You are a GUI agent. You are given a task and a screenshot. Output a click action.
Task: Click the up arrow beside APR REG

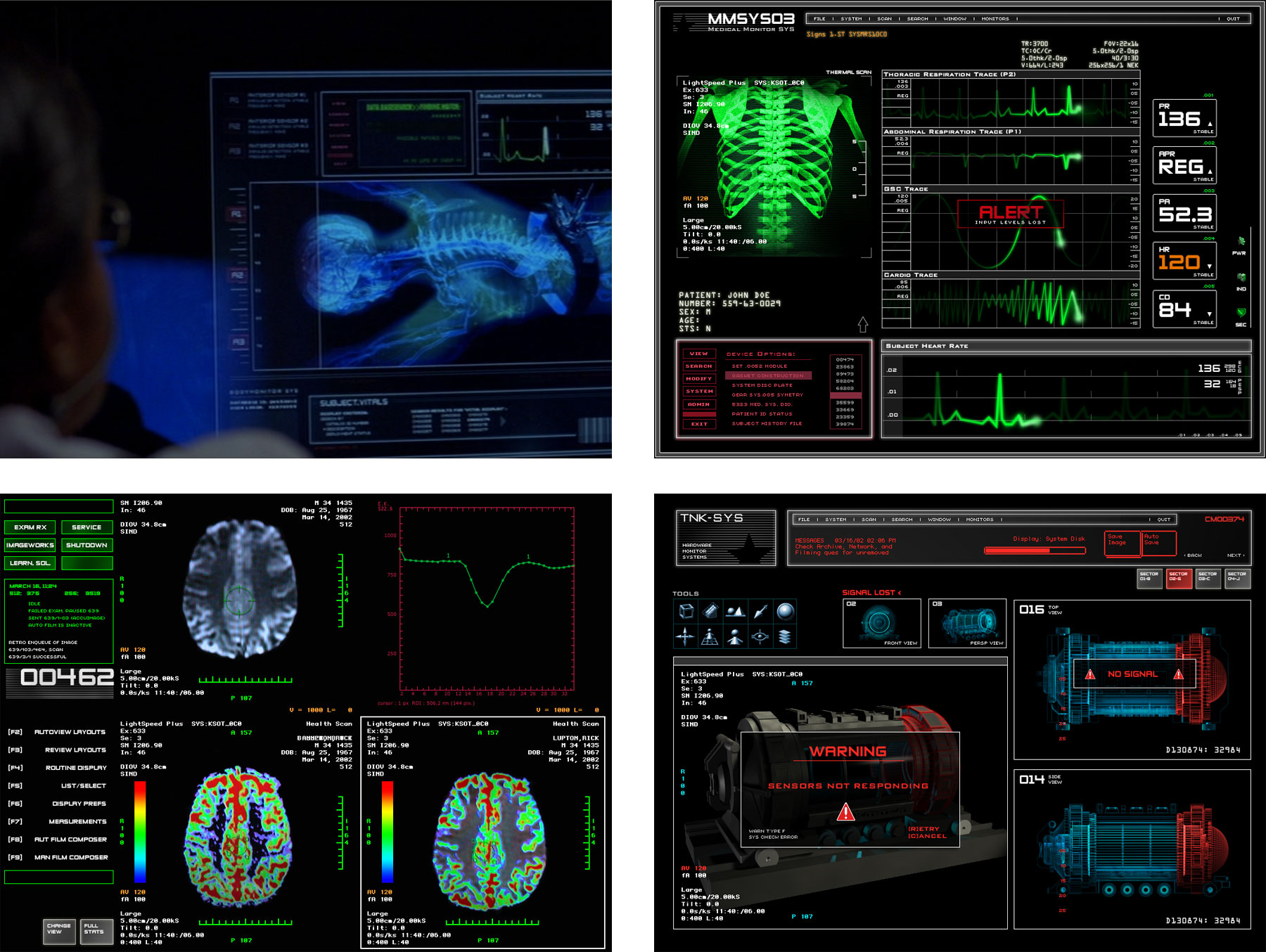(1210, 172)
